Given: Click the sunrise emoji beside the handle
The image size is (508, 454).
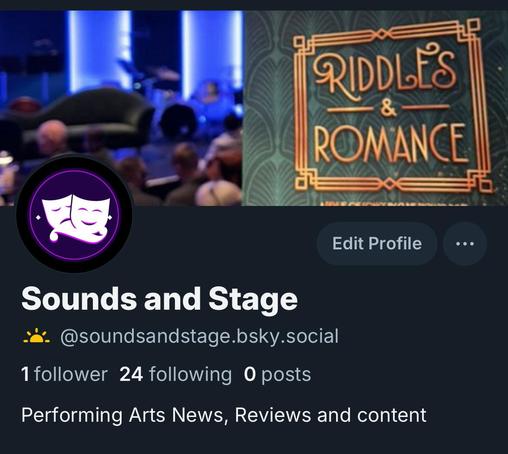Looking at the screenshot, I should pyautogui.click(x=36, y=336).
